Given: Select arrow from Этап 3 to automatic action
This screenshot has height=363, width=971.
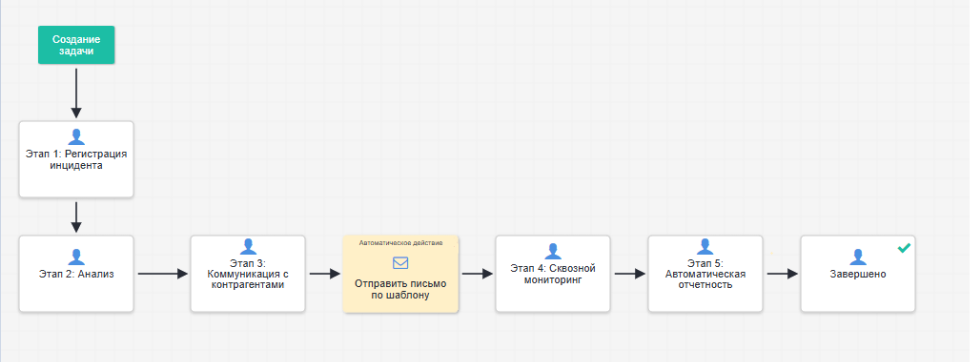Looking at the screenshot, I should (324, 274).
